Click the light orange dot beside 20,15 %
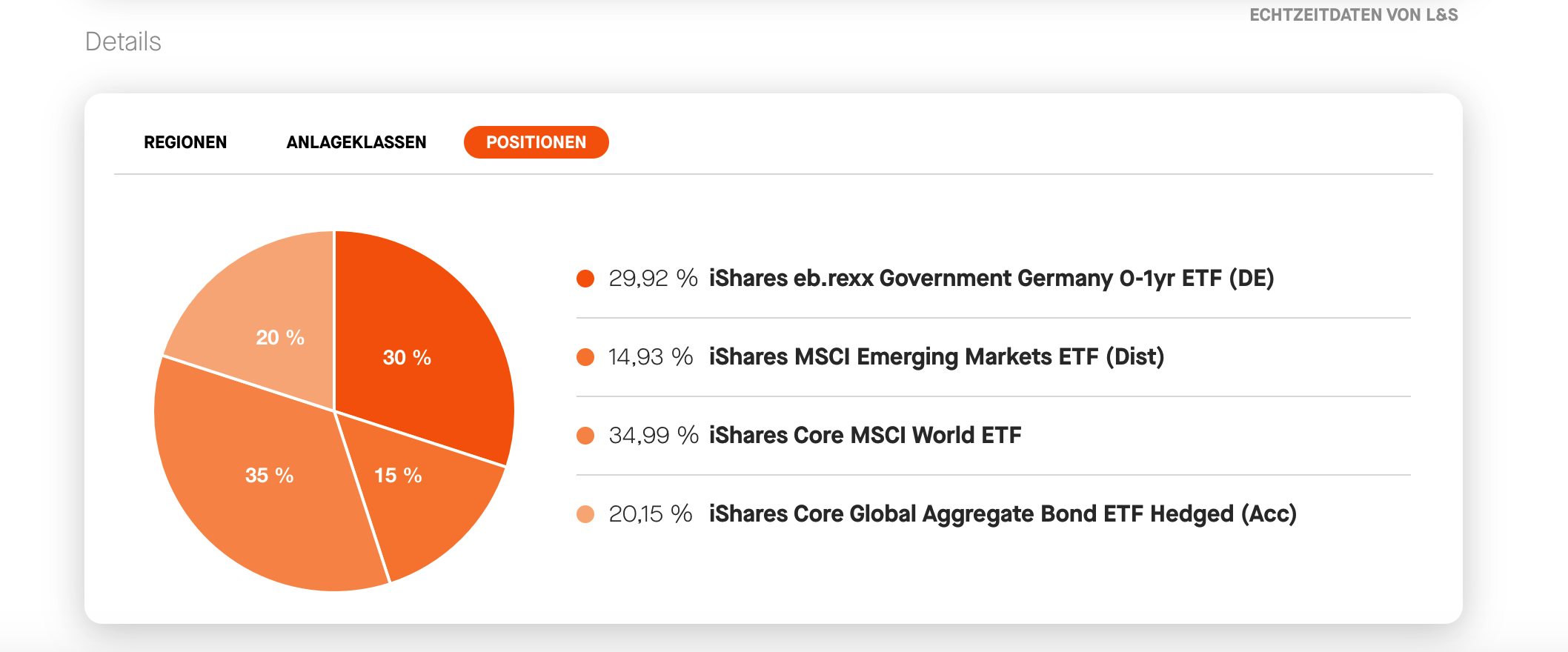The image size is (1568, 652). [x=585, y=514]
